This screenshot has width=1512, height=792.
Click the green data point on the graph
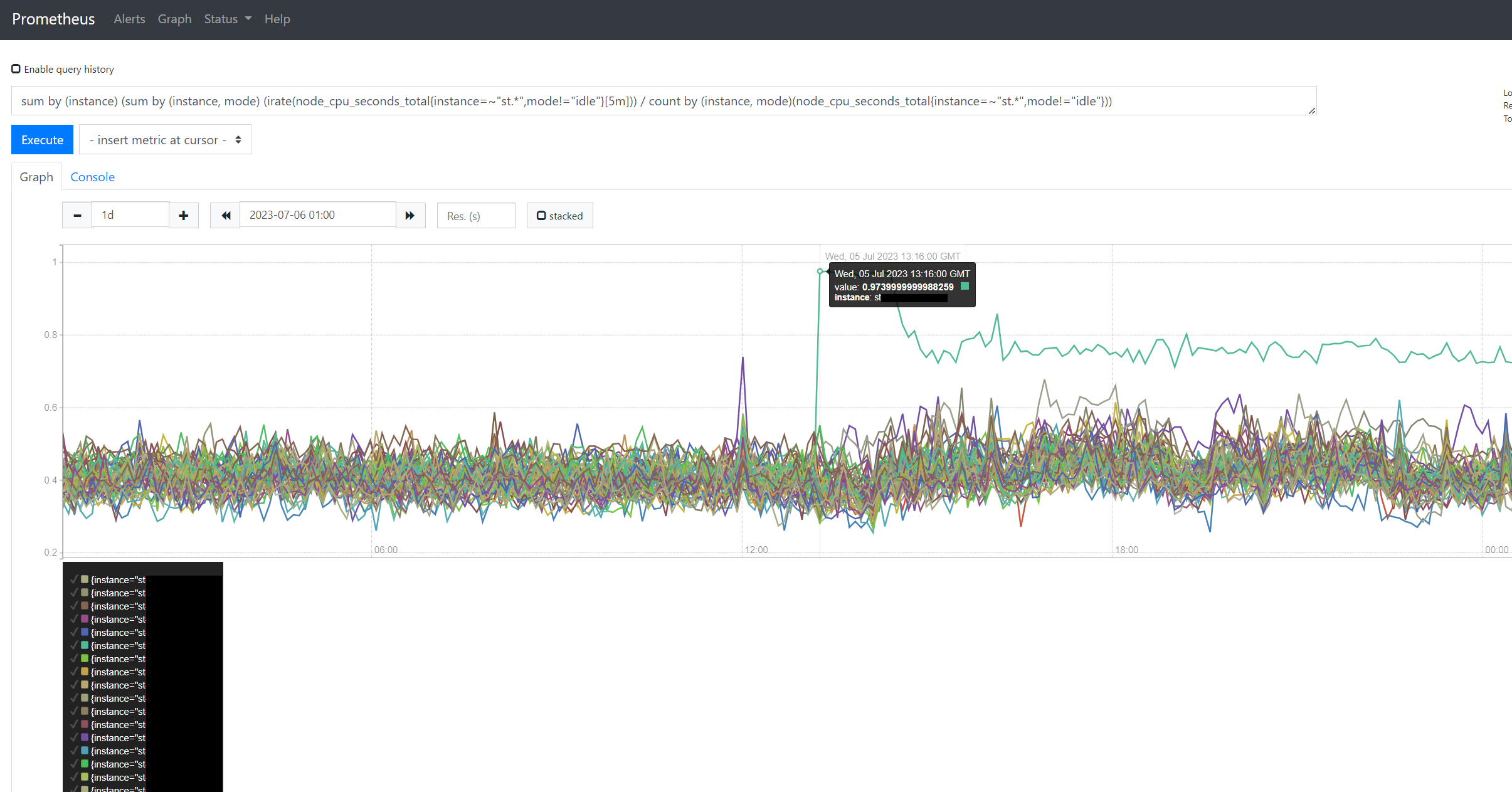(820, 272)
